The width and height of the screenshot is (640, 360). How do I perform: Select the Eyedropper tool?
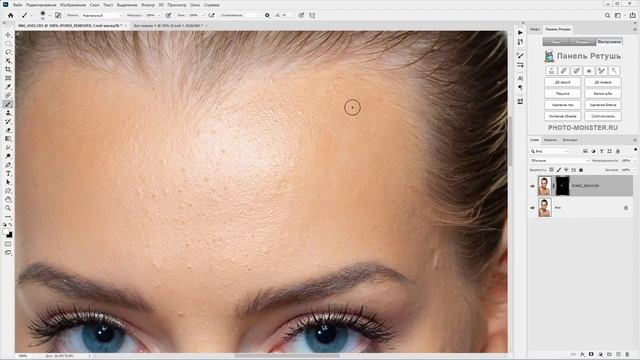(x=8, y=87)
